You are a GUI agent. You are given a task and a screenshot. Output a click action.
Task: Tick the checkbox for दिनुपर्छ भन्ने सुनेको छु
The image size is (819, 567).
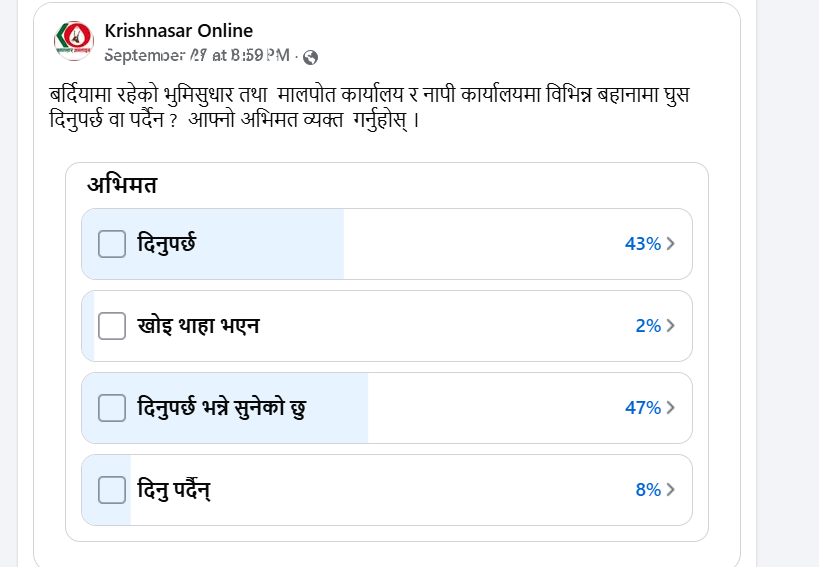[x=112, y=408]
